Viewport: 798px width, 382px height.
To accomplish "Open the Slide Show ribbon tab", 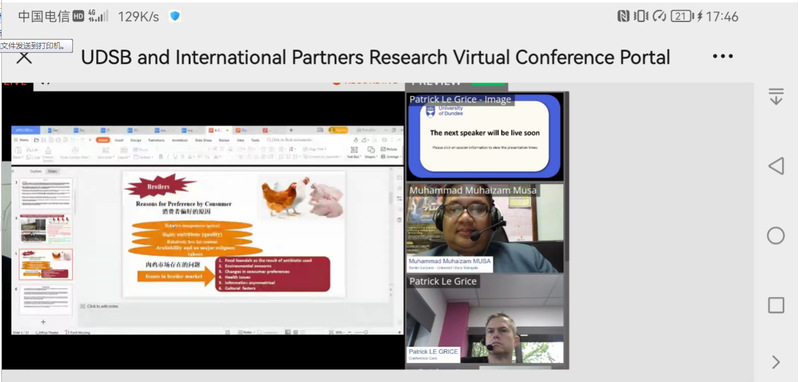I will (x=203, y=140).
